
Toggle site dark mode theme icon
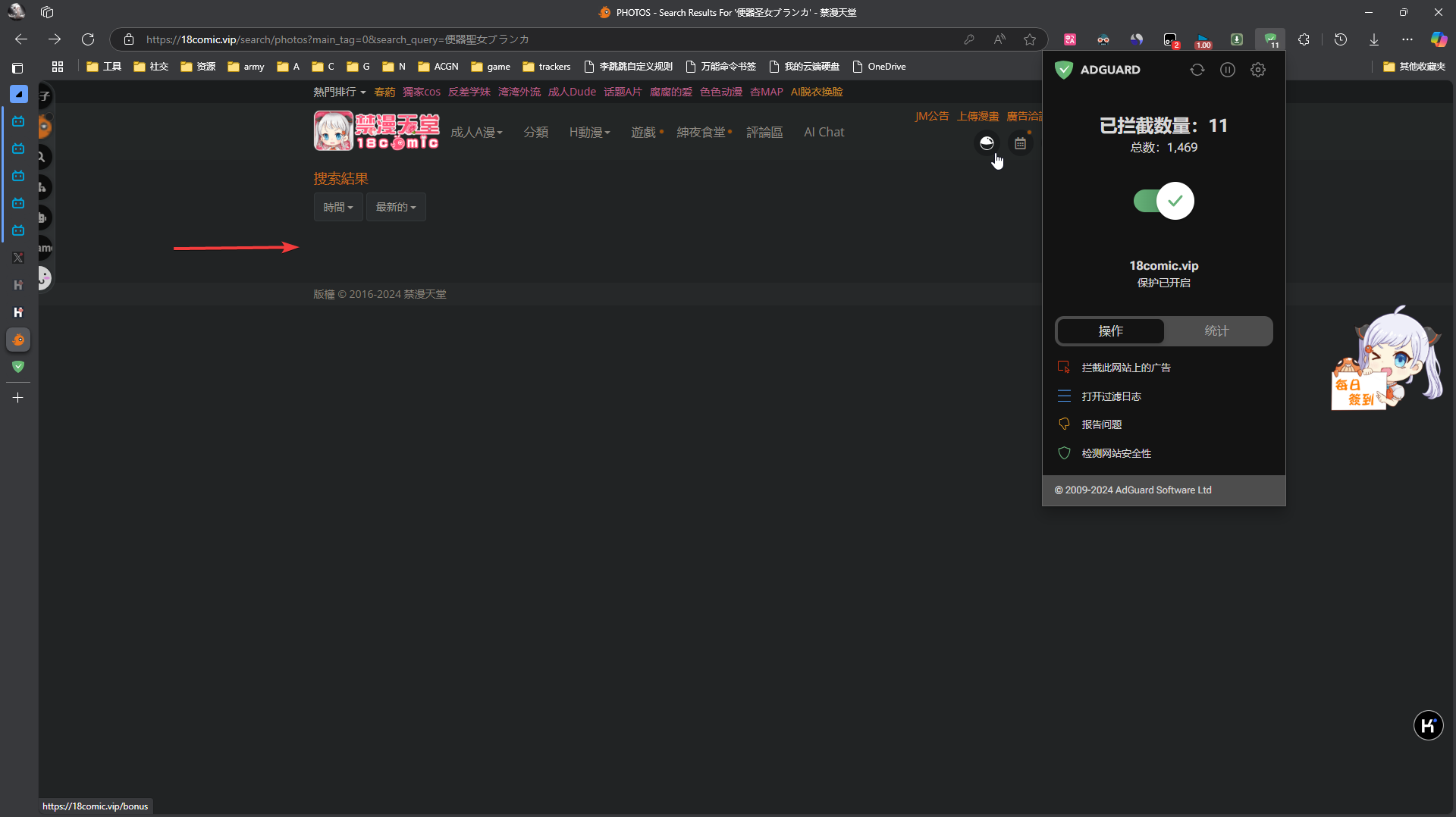tap(987, 143)
